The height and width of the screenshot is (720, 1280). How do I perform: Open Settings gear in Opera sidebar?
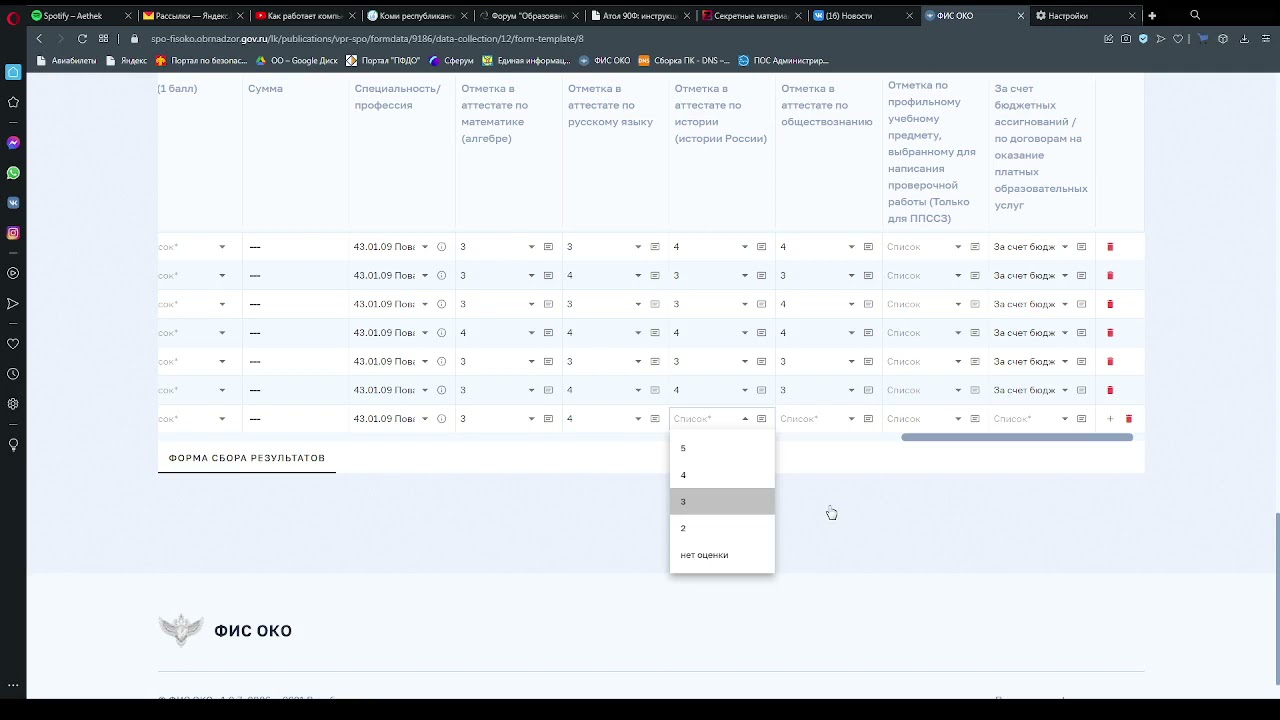(x=13, y=404)
